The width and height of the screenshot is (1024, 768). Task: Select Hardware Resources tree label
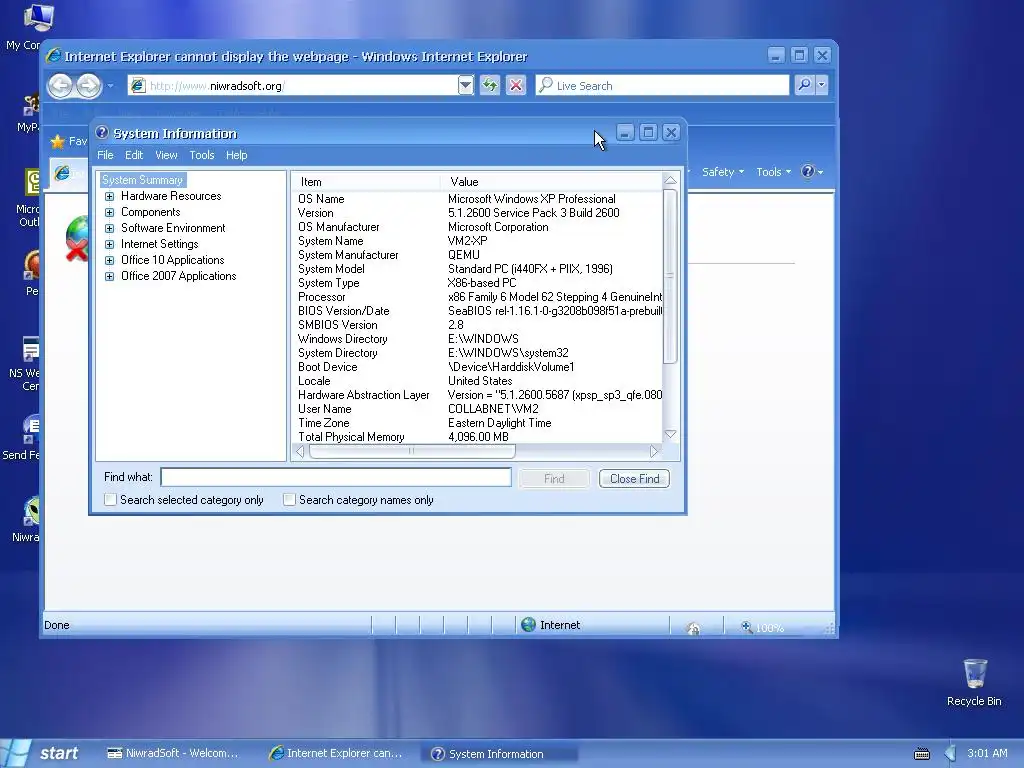(x=171, y=196)
